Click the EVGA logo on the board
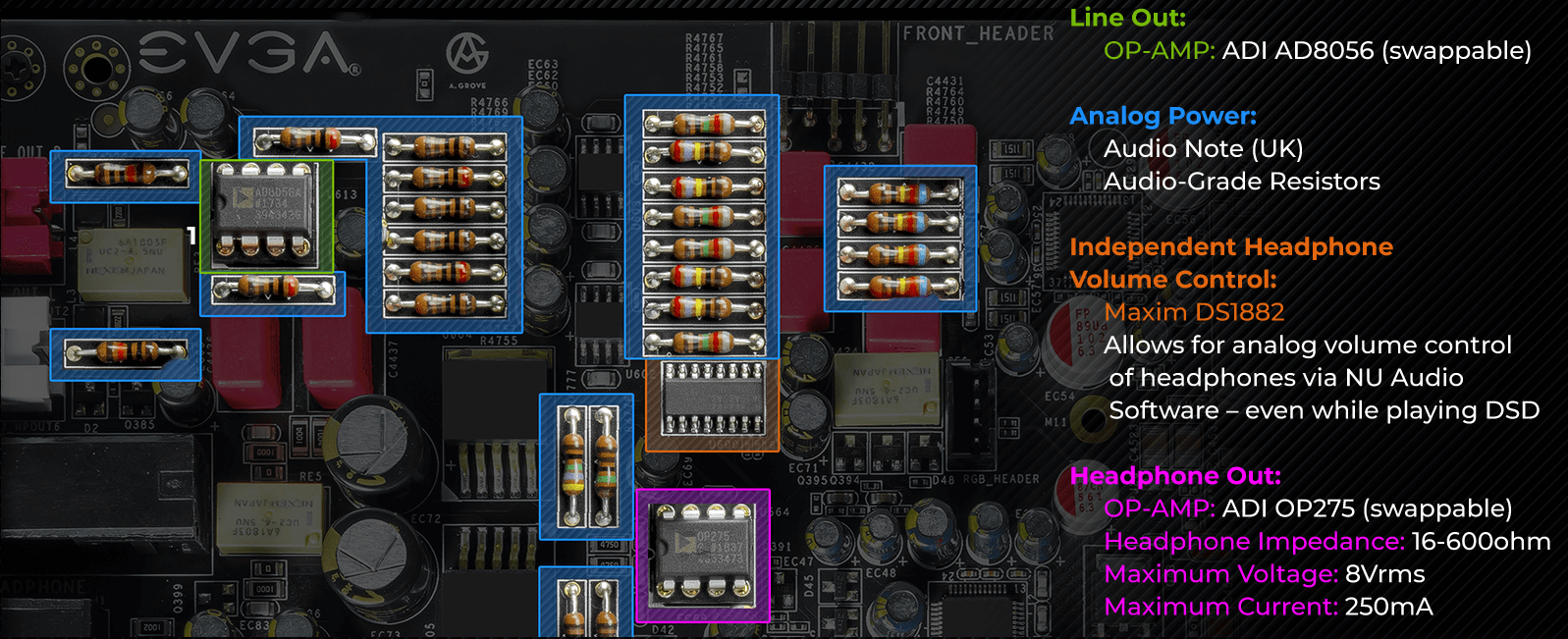This screenshot has height=639, width=1568. click(x=249, y=53)
